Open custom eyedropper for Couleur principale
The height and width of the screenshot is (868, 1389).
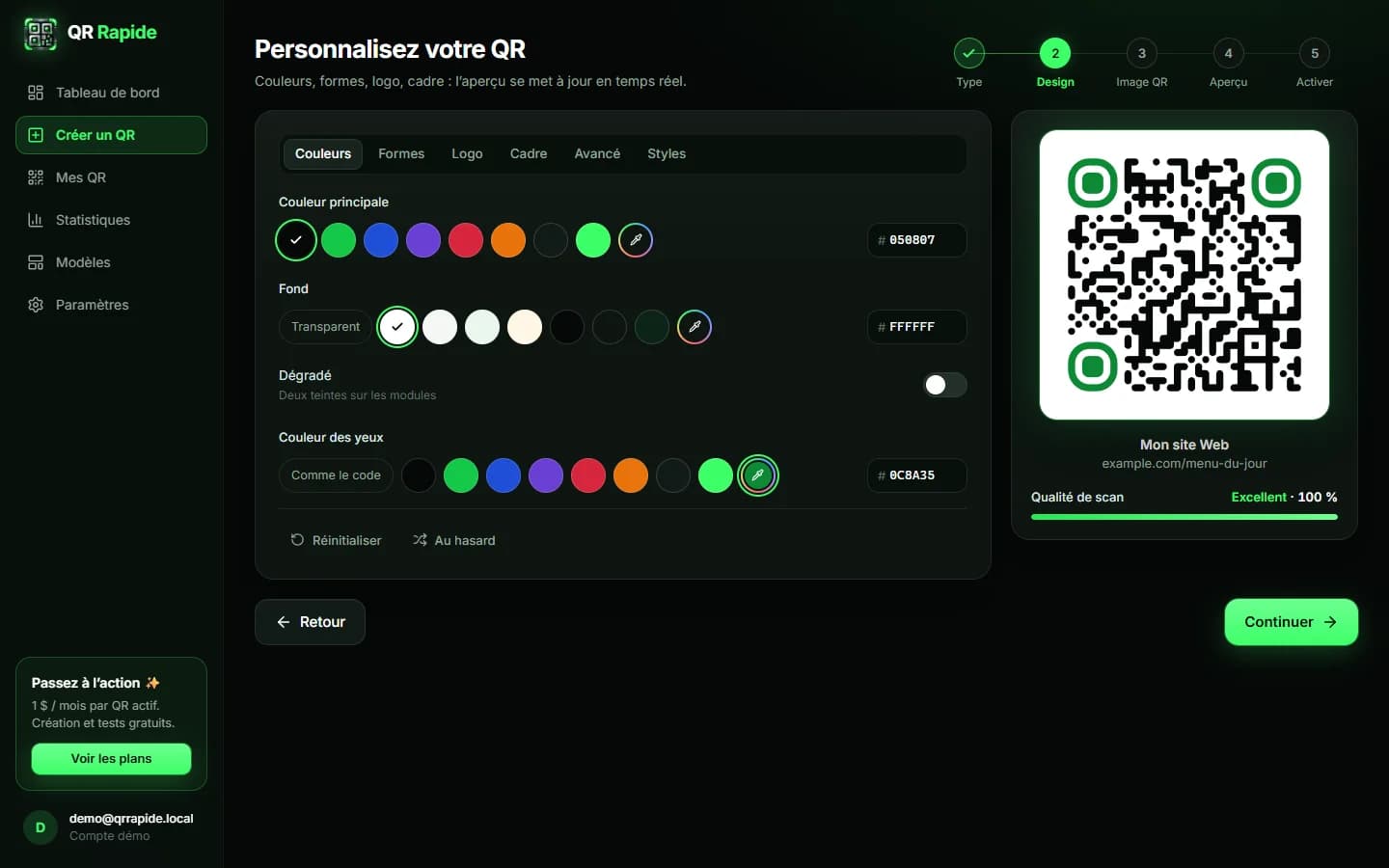pyautogui.click(x=636, y=240)
